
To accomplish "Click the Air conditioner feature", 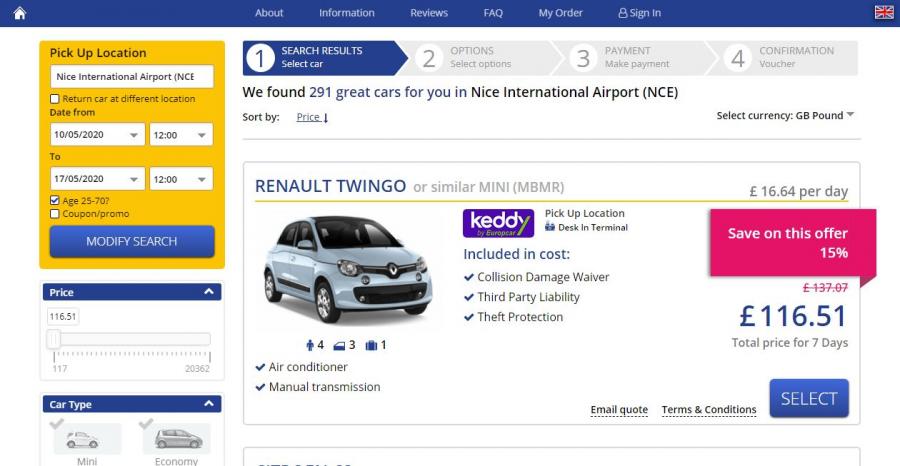I will click(x=301, y=367).
